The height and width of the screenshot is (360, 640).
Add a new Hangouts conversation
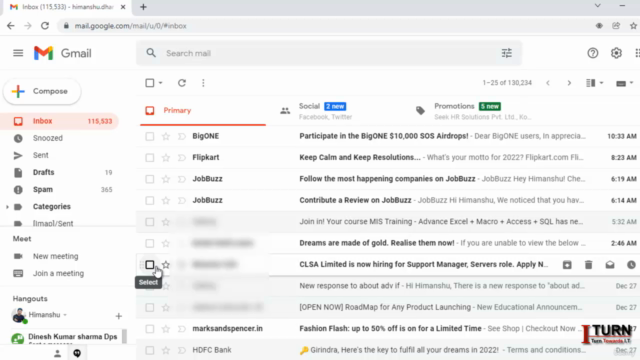pyautogui.click(x=118, y=316)
